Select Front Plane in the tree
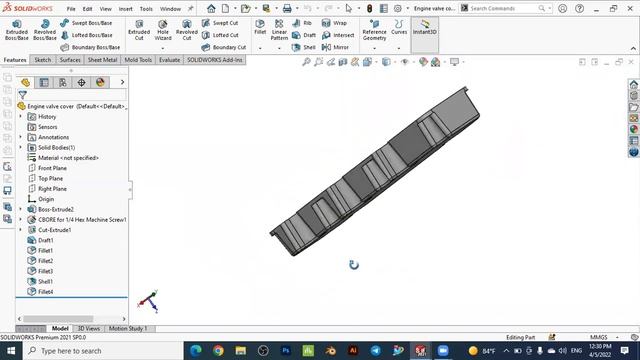 point(47,168)
